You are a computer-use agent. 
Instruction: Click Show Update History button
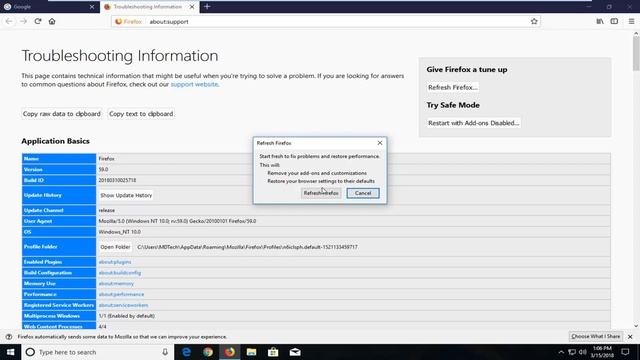click(x=126, y=195)
